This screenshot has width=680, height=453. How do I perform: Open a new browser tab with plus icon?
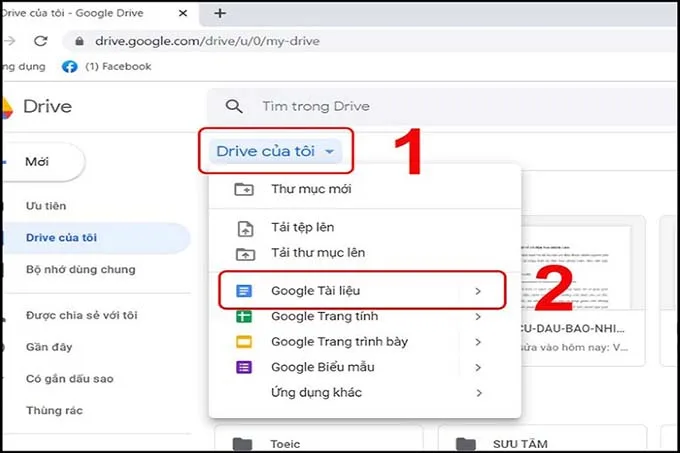point(220,13)
